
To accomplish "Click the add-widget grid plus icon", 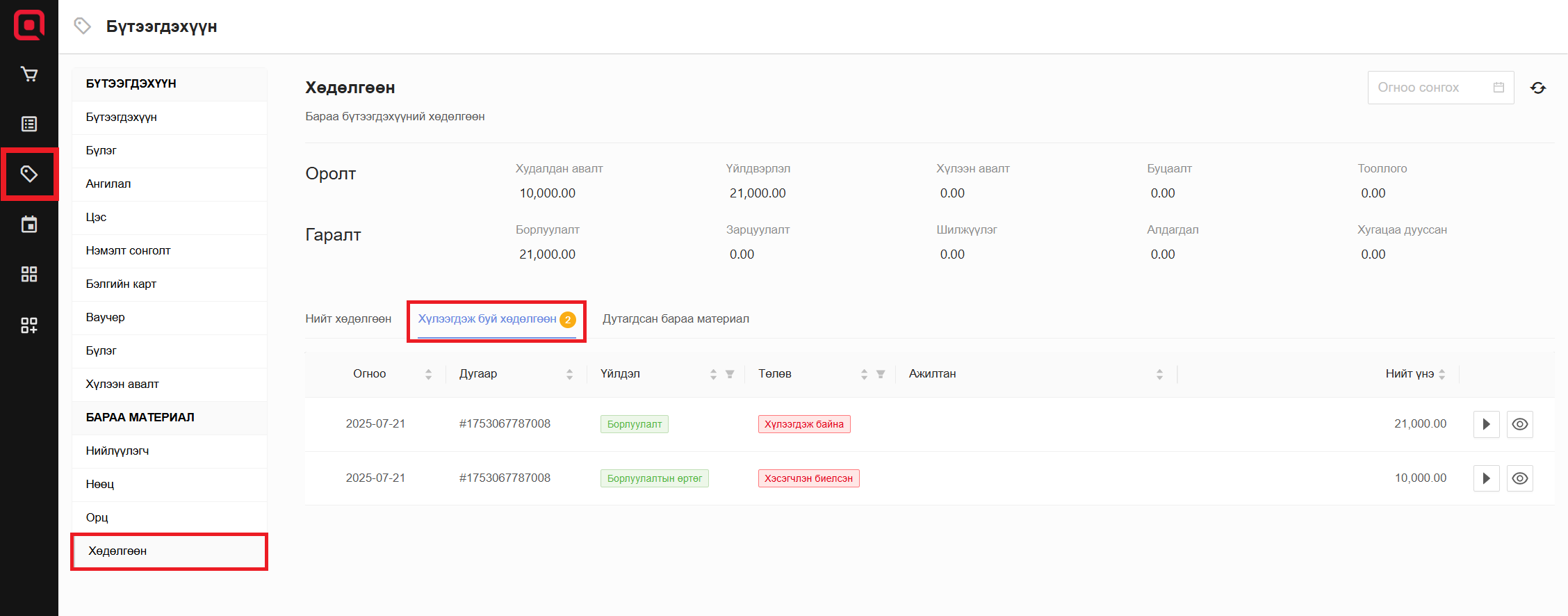I will click(x=28, y=325).
